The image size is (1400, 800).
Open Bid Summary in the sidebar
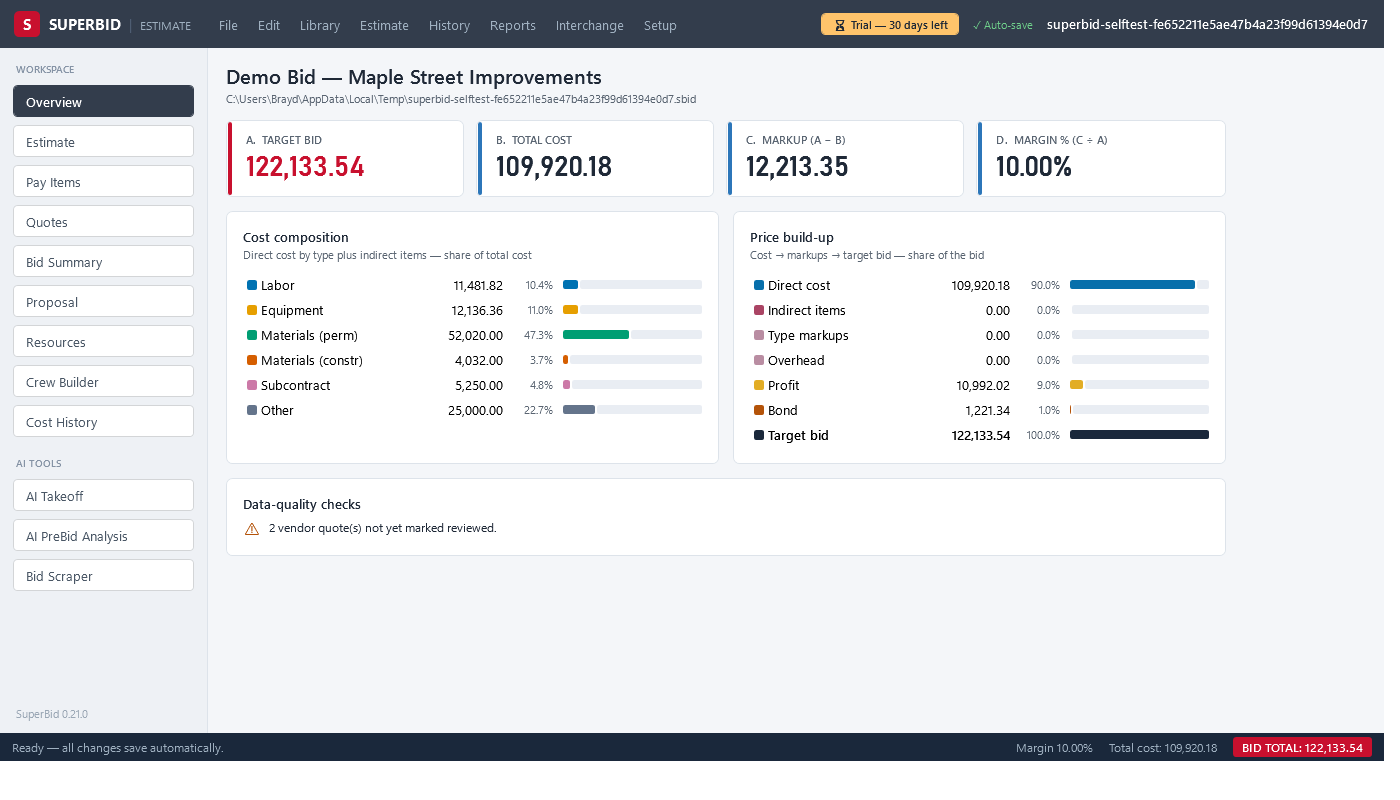104,261
